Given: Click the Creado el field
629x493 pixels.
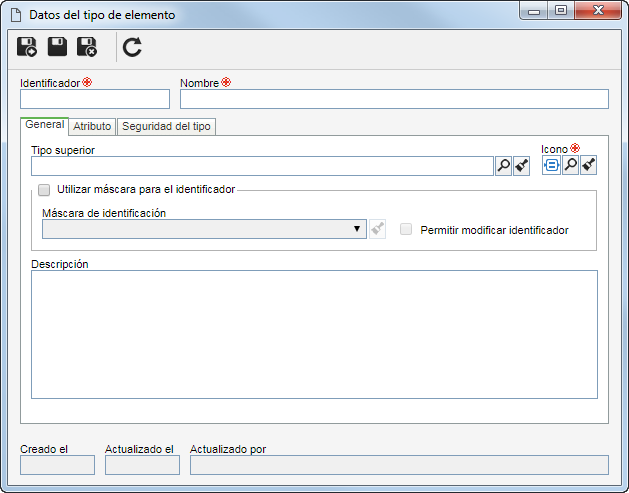Looking at the screenshot, I should pos(57,465).
